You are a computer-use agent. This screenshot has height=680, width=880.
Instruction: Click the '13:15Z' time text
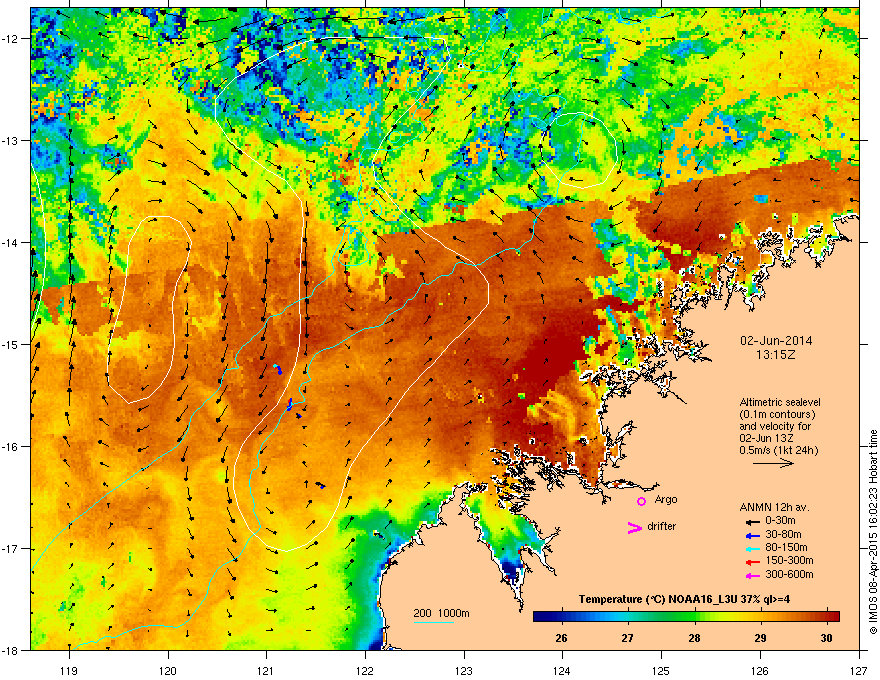pos(775,355)
